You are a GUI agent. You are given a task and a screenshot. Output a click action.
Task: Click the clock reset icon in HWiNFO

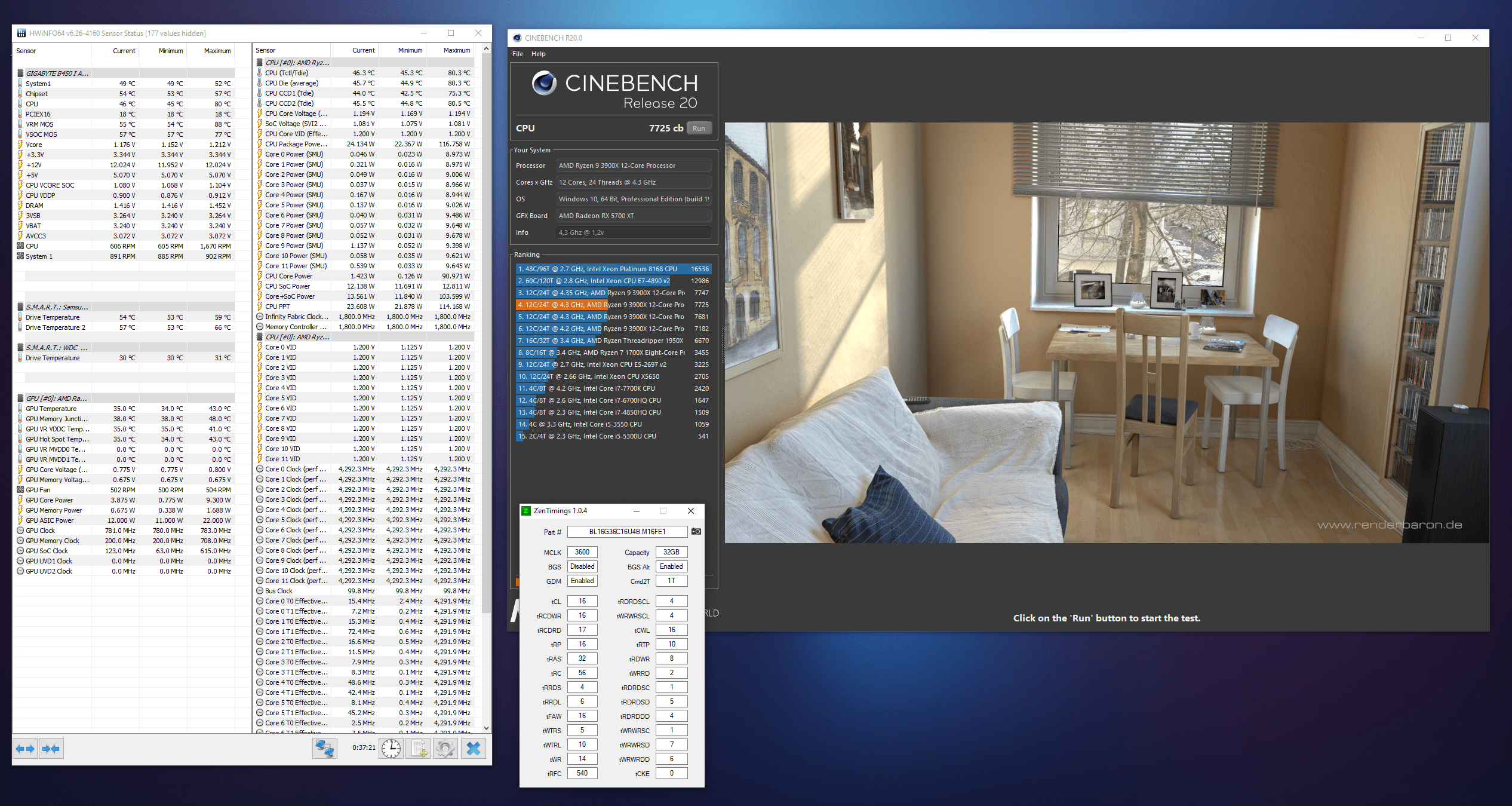point(391,749)
